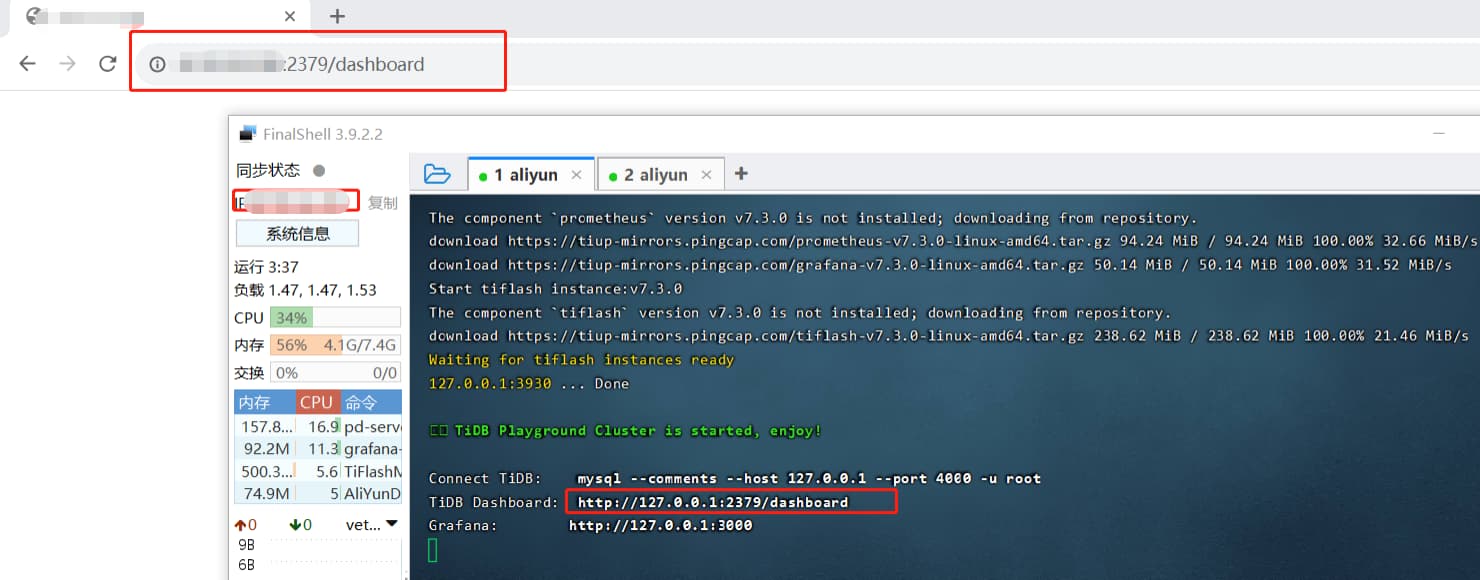1480x580 pixels.
Task: Close the current browser tab
Action: click(290, 16)
